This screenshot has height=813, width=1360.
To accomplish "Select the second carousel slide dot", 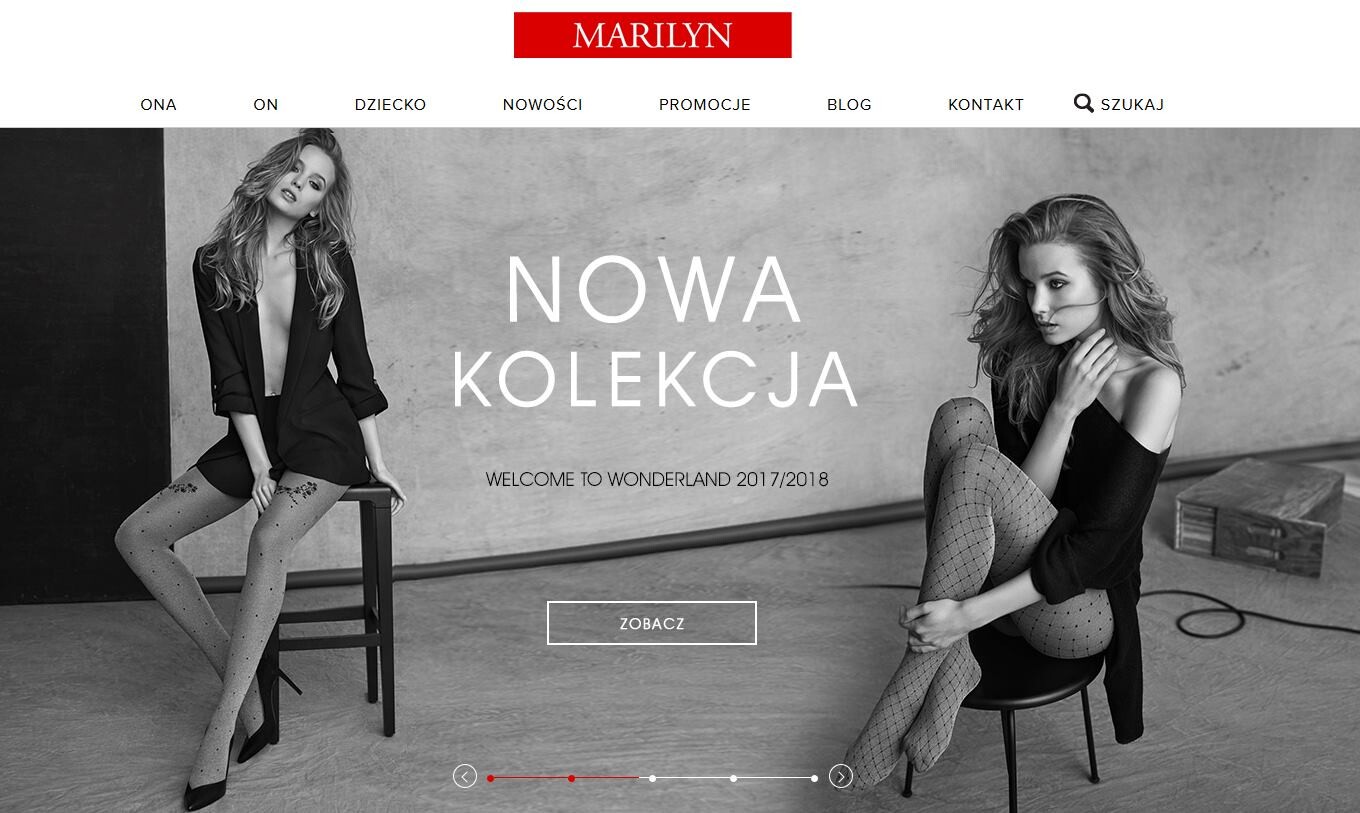I will tap(571, 778).
